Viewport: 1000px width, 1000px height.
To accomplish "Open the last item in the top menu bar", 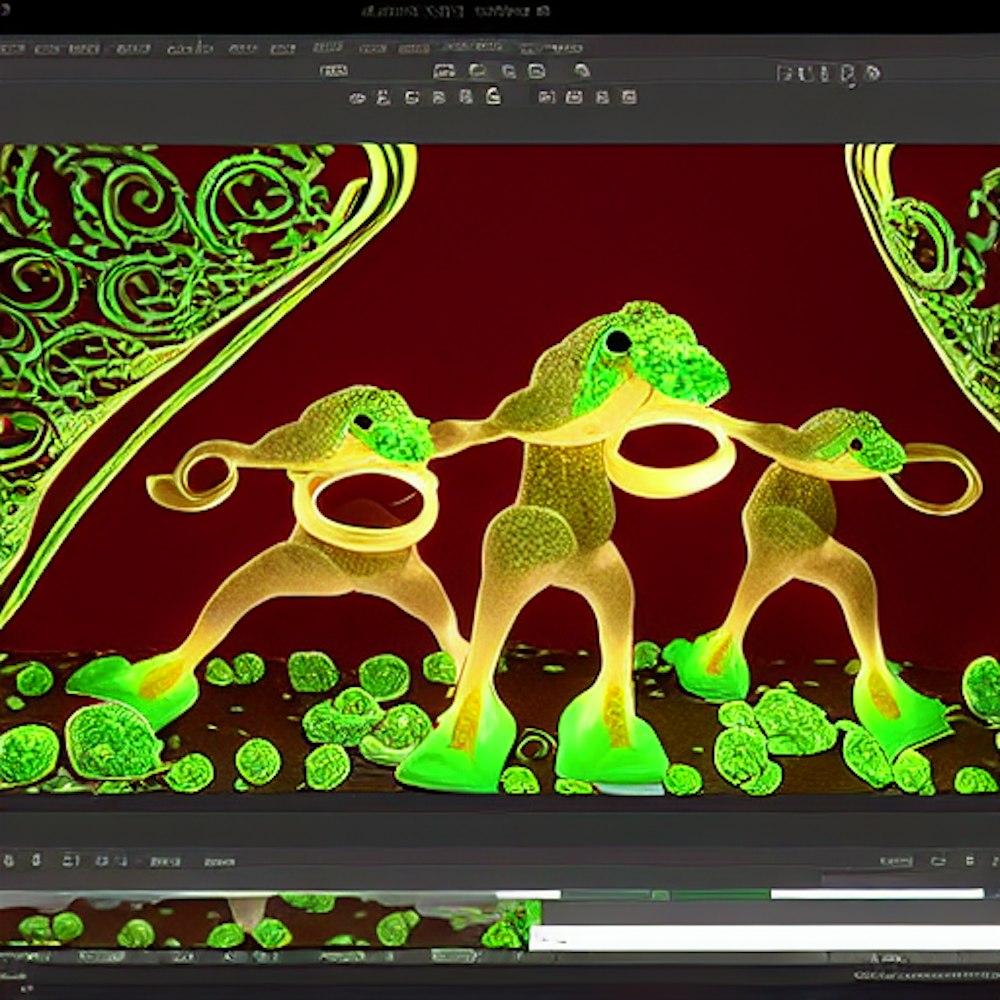I will [549, 47].
